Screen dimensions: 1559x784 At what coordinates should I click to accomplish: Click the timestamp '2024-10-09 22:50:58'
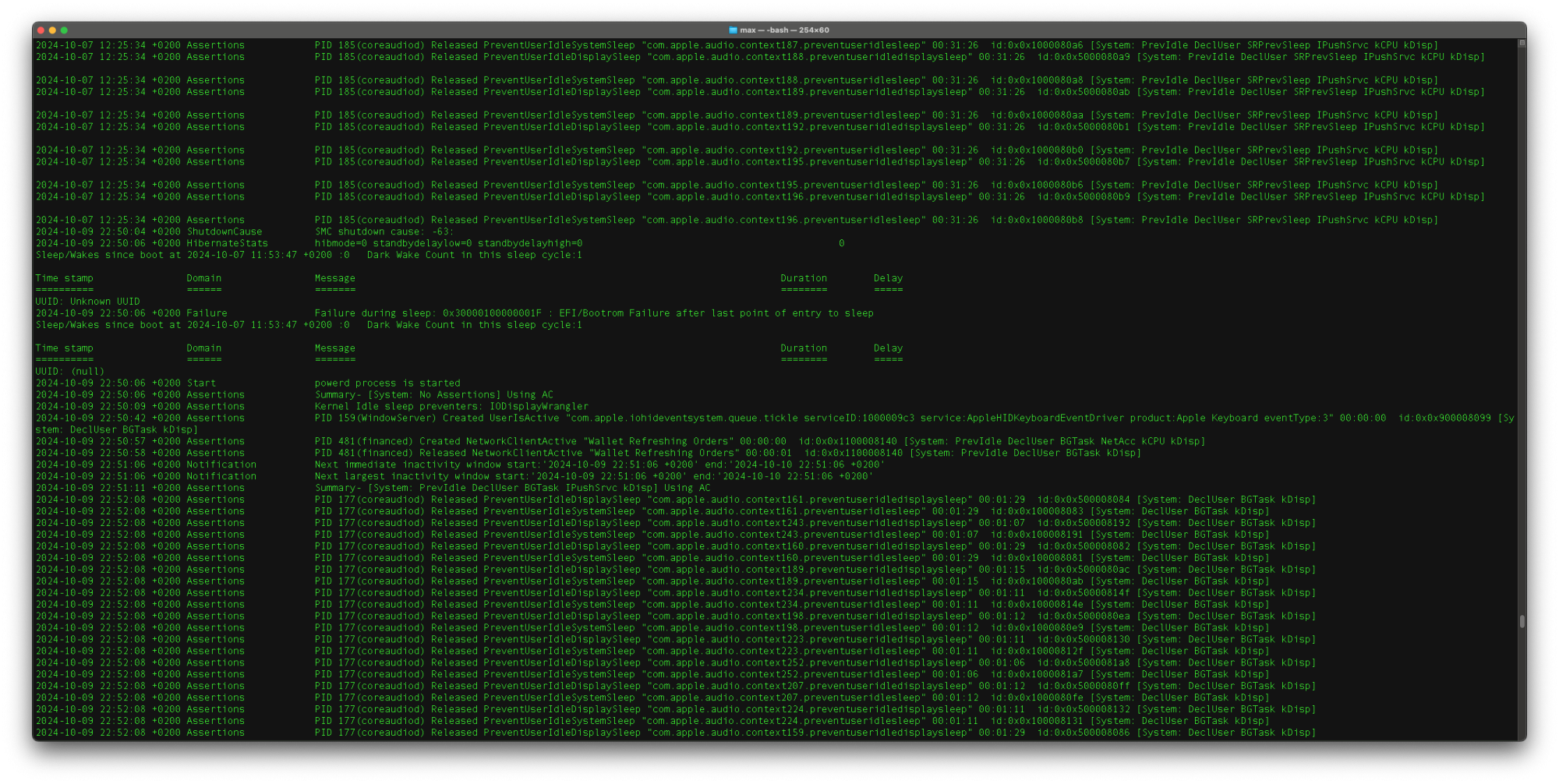pyautogui.click(x=90, y=454)
